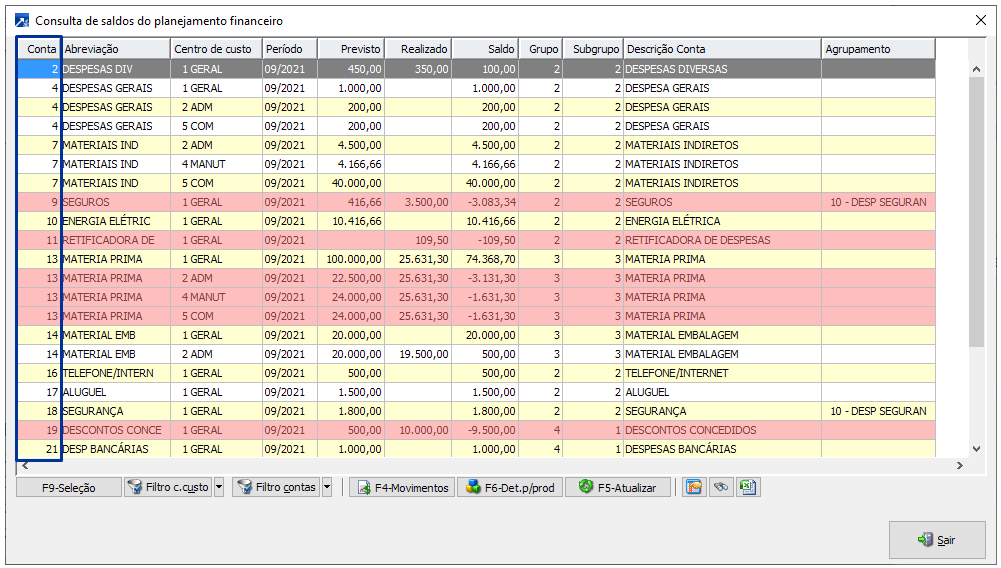1001x568 pixels.
Task: Expand the Filtro contas dropdown arrow
Action: point(326,487)
